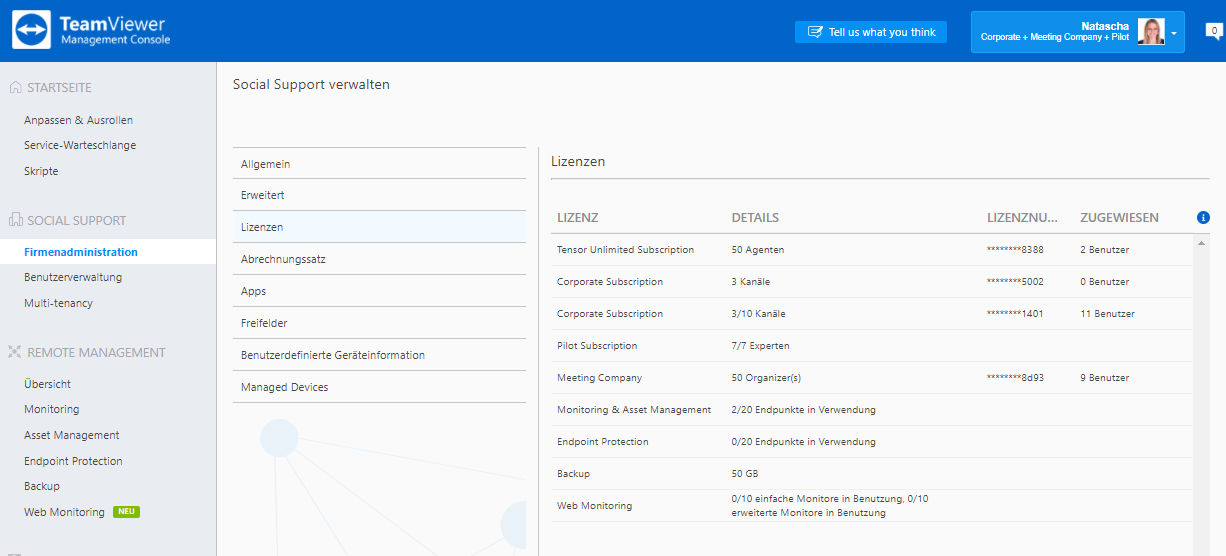The image size is (1226, 556).
Task: Open the chat notification icon
Action: pyautogui.click(x=1214, y=31)
